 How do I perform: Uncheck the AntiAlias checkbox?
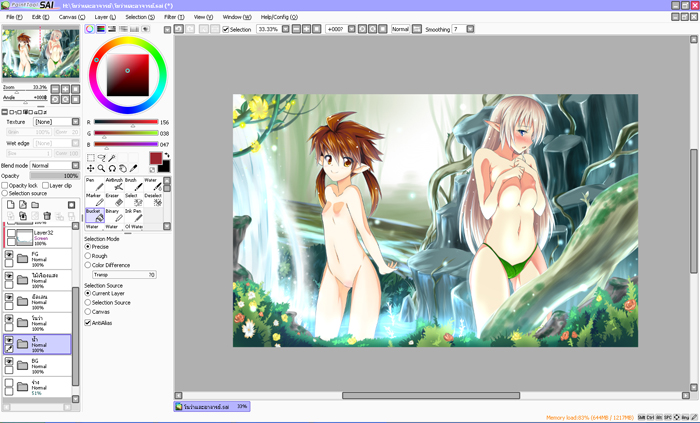(x=88, y=323)
